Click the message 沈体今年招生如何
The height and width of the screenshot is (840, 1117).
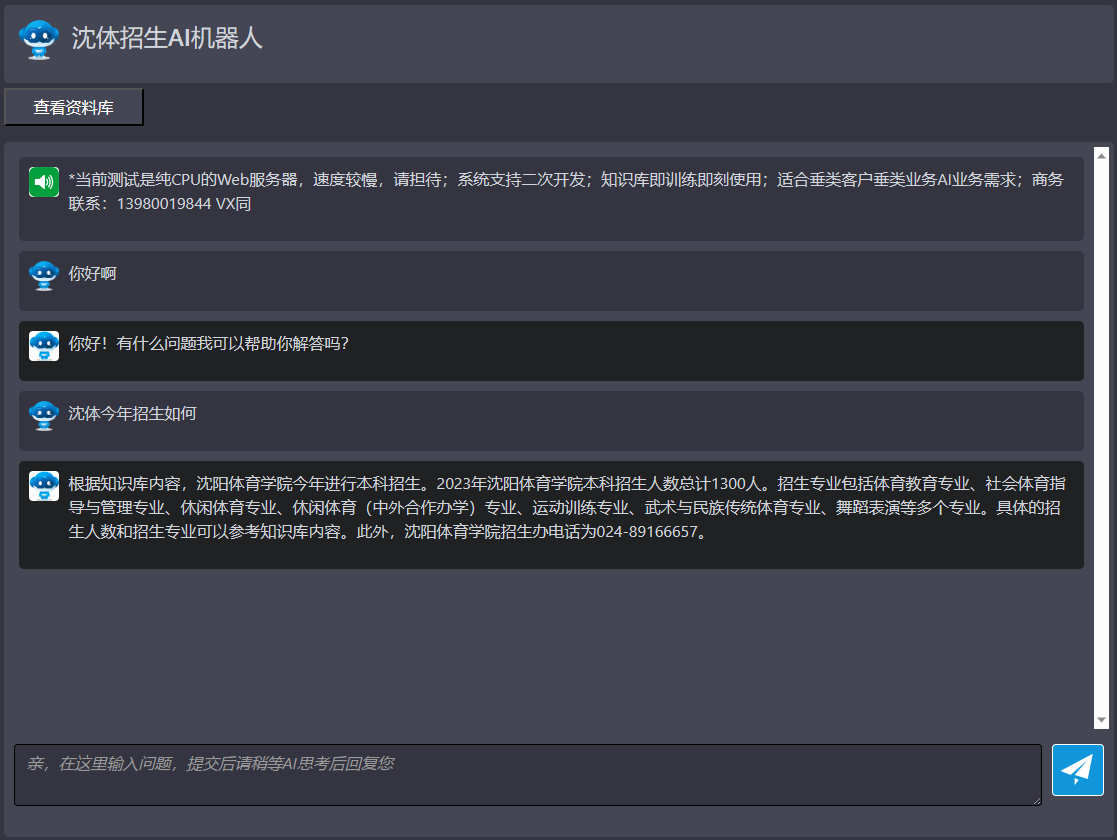pos(132,413)
